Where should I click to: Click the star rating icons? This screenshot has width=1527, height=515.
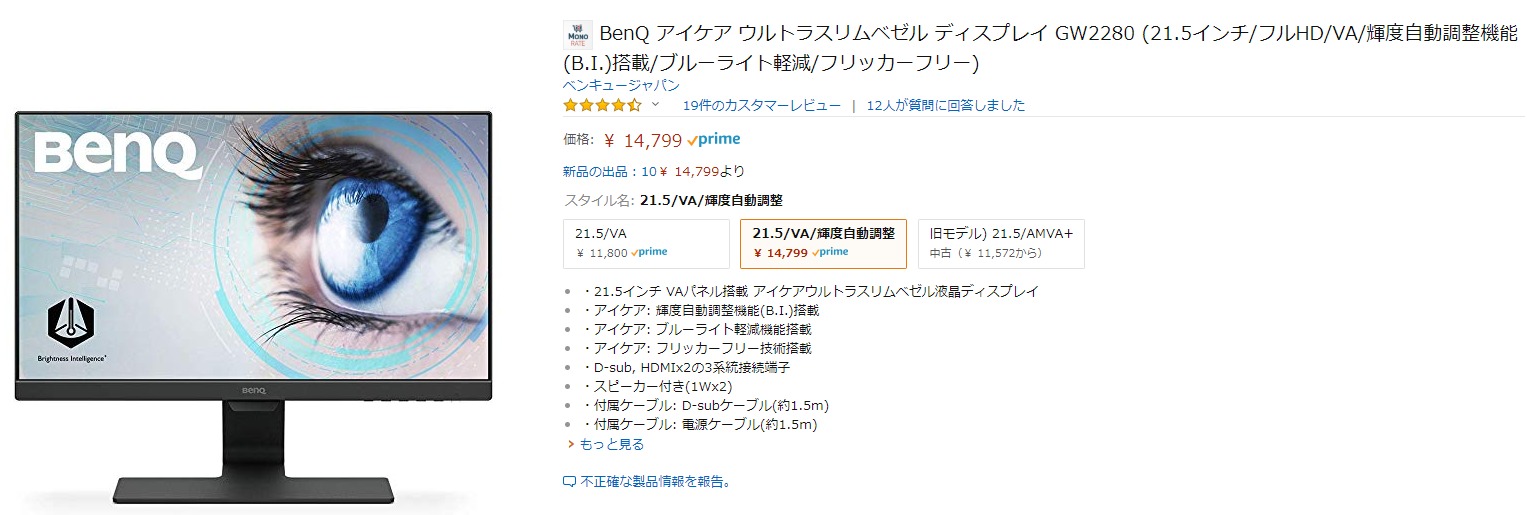coord(602,105)
